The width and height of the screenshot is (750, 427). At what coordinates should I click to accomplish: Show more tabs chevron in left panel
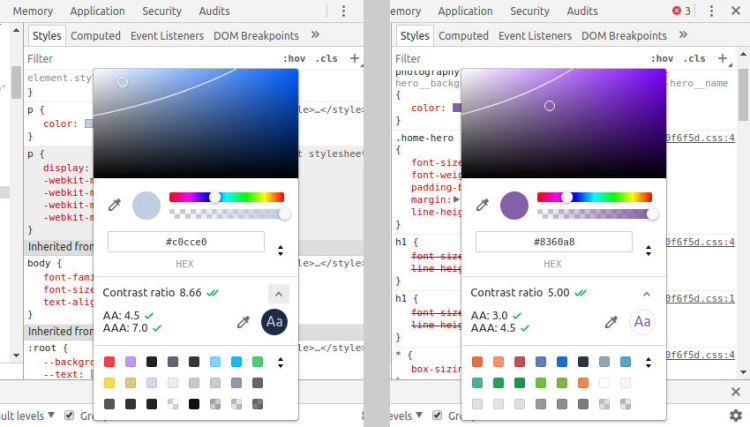pos(315,35)
